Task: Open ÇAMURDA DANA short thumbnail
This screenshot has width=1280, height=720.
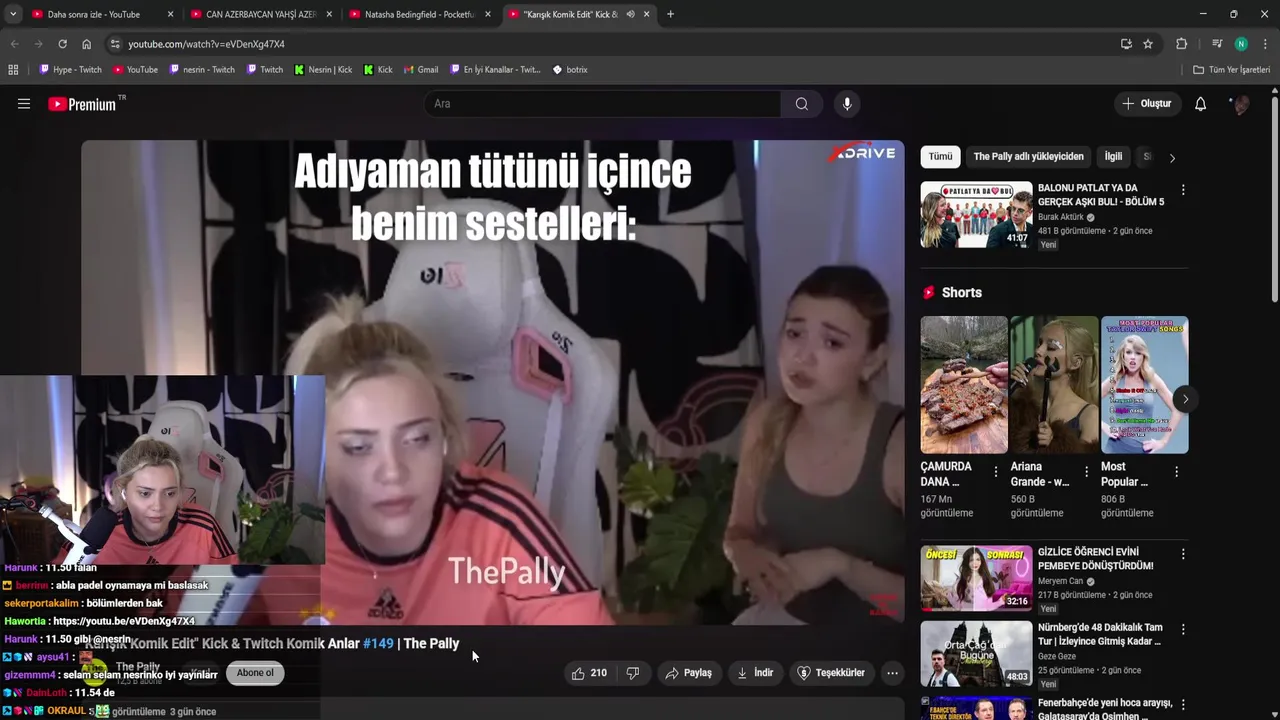Action: pos(964,385)
